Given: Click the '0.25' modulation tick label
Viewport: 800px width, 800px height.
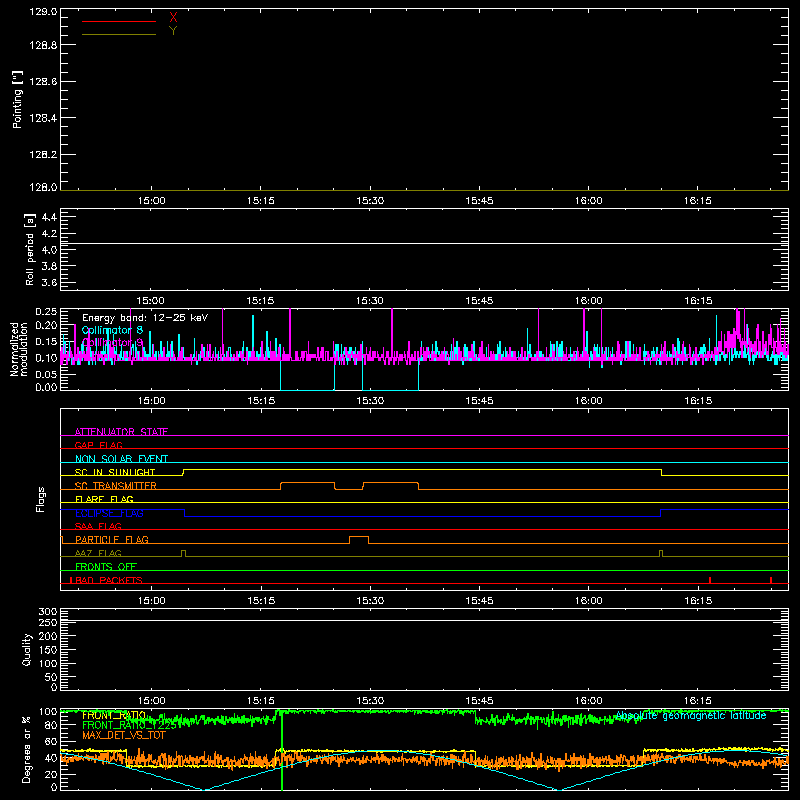Looking at the screenshot, I should (46, 312).
